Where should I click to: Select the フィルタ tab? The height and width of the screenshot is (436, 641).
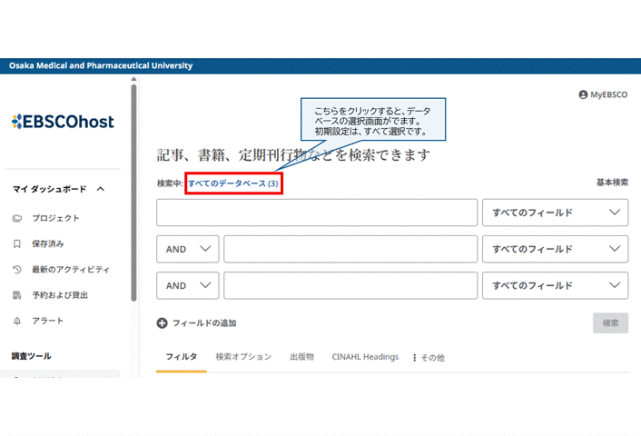click(x=182, y=357)
